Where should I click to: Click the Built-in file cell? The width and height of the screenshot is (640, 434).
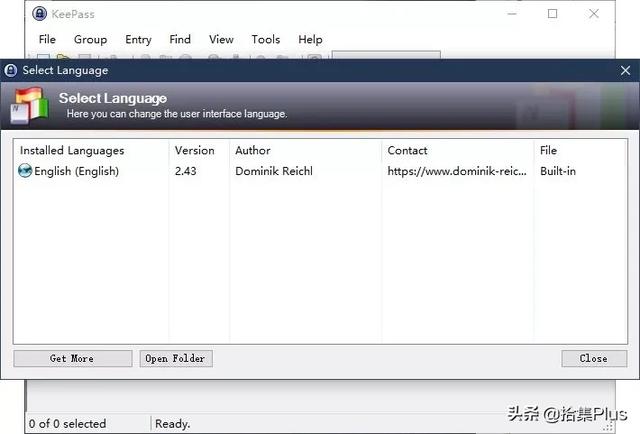point(558,171)
